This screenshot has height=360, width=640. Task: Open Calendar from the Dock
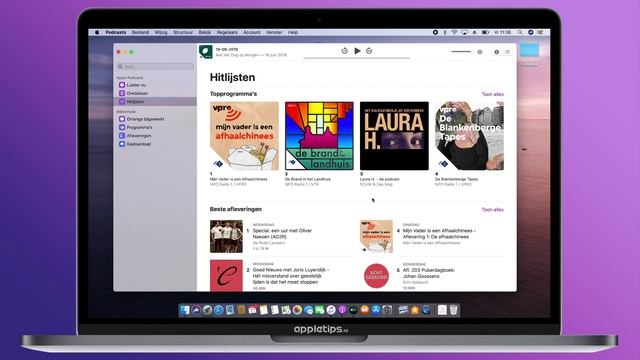click(x=253, y=310)
